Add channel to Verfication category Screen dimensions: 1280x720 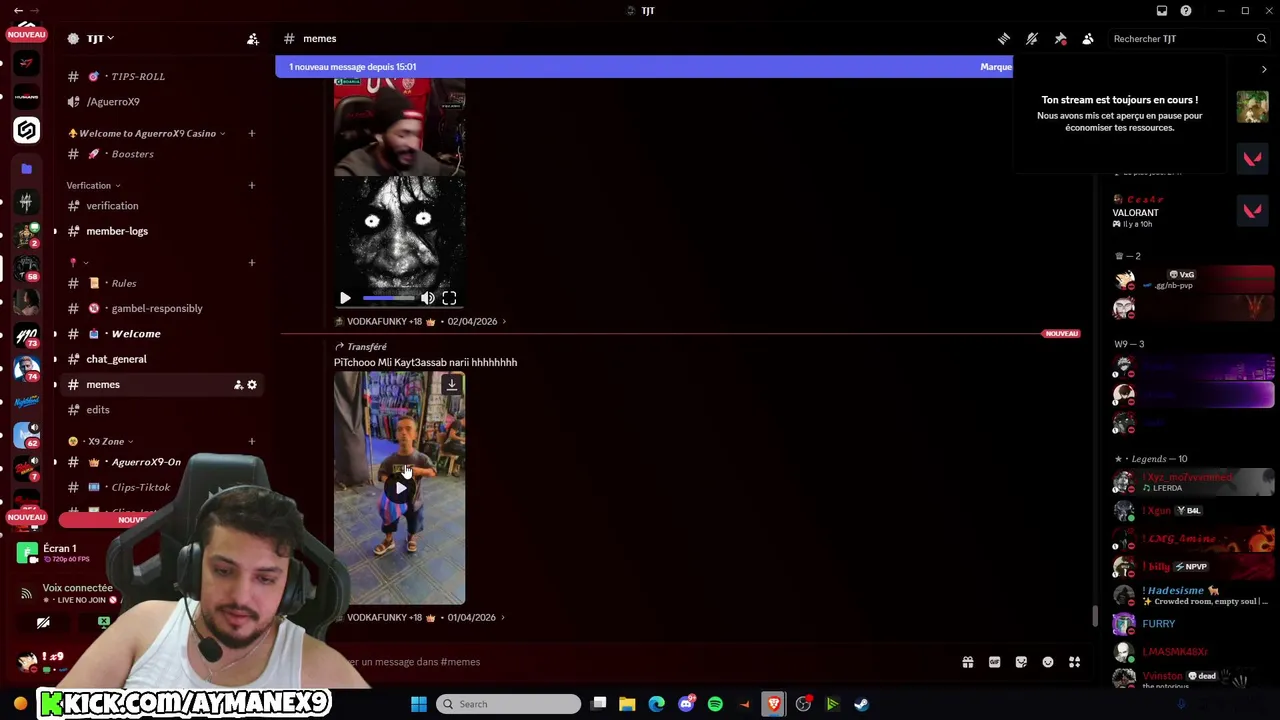pos(252,185)
